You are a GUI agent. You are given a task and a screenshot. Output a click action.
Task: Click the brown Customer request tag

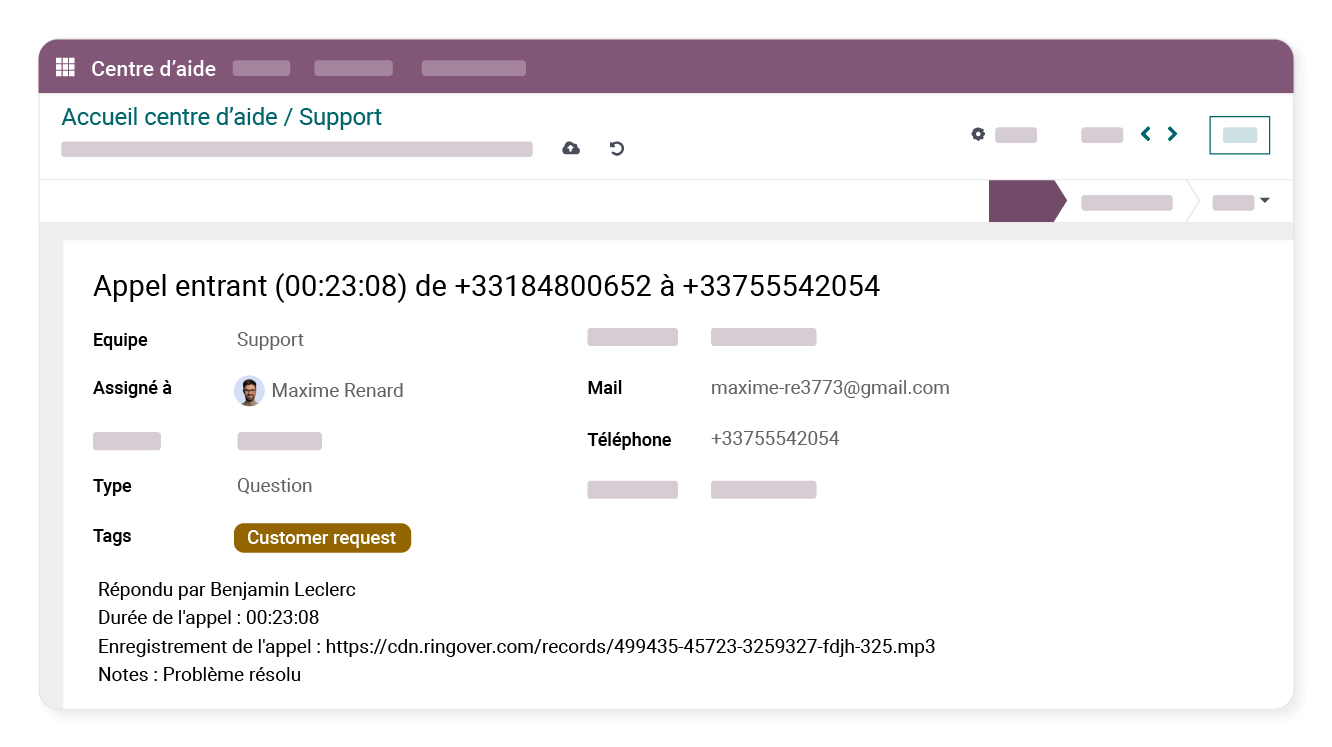tap(322, 538)
